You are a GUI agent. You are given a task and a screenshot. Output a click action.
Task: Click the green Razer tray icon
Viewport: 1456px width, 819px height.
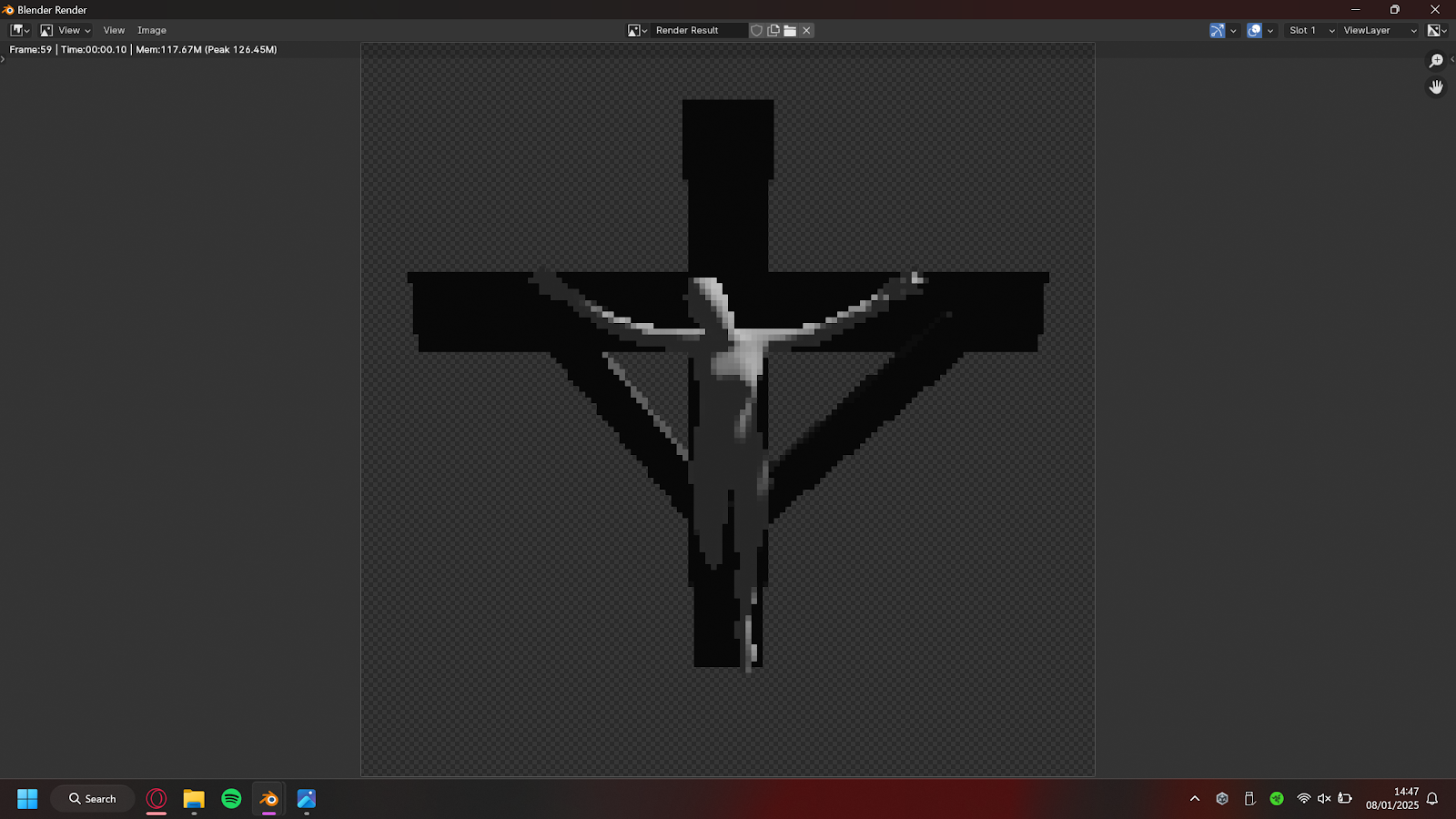[1277, 799]
